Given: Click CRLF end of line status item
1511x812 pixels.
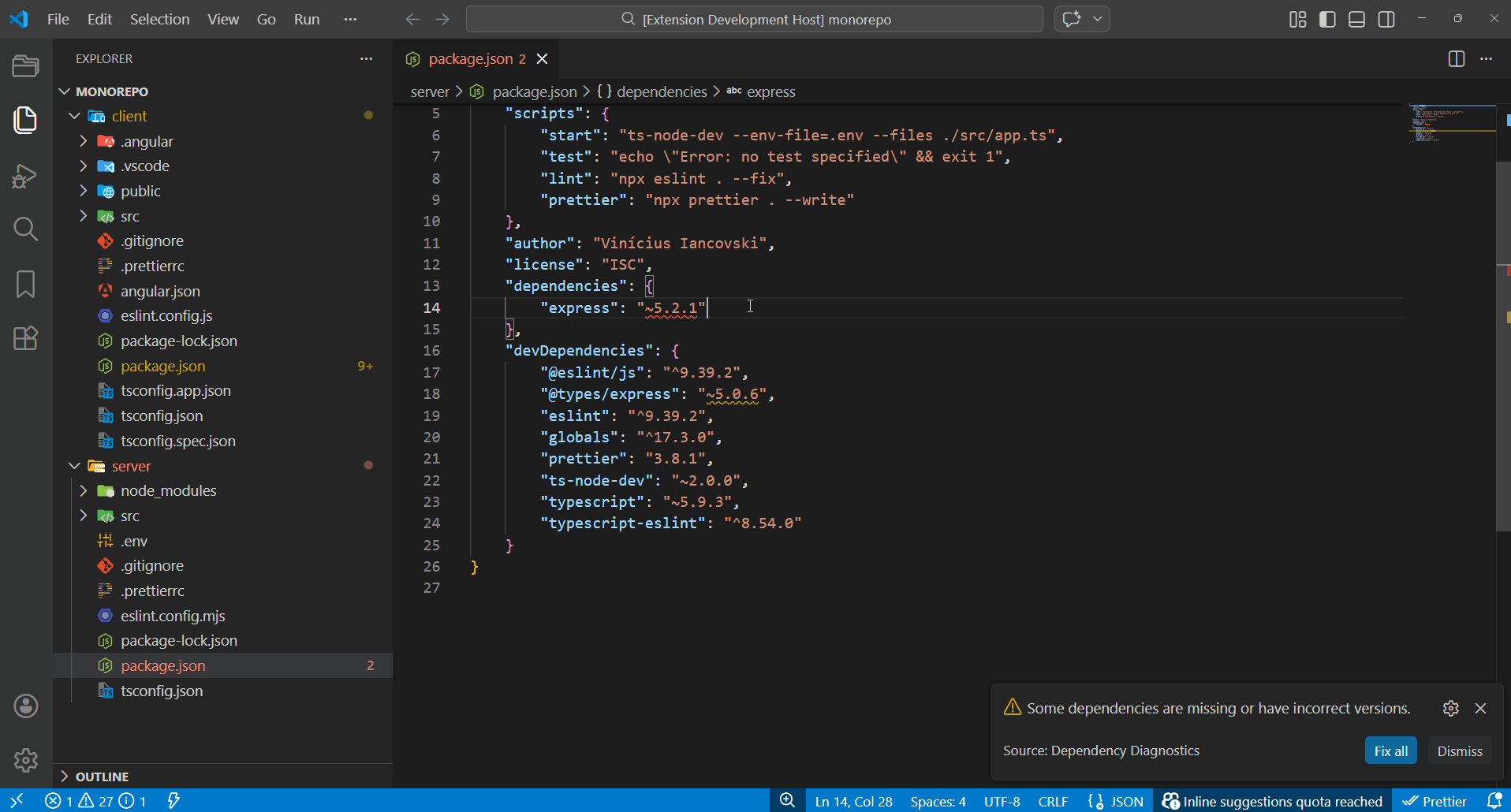Looking at the screenshot, I should [x=1053, y=801].
